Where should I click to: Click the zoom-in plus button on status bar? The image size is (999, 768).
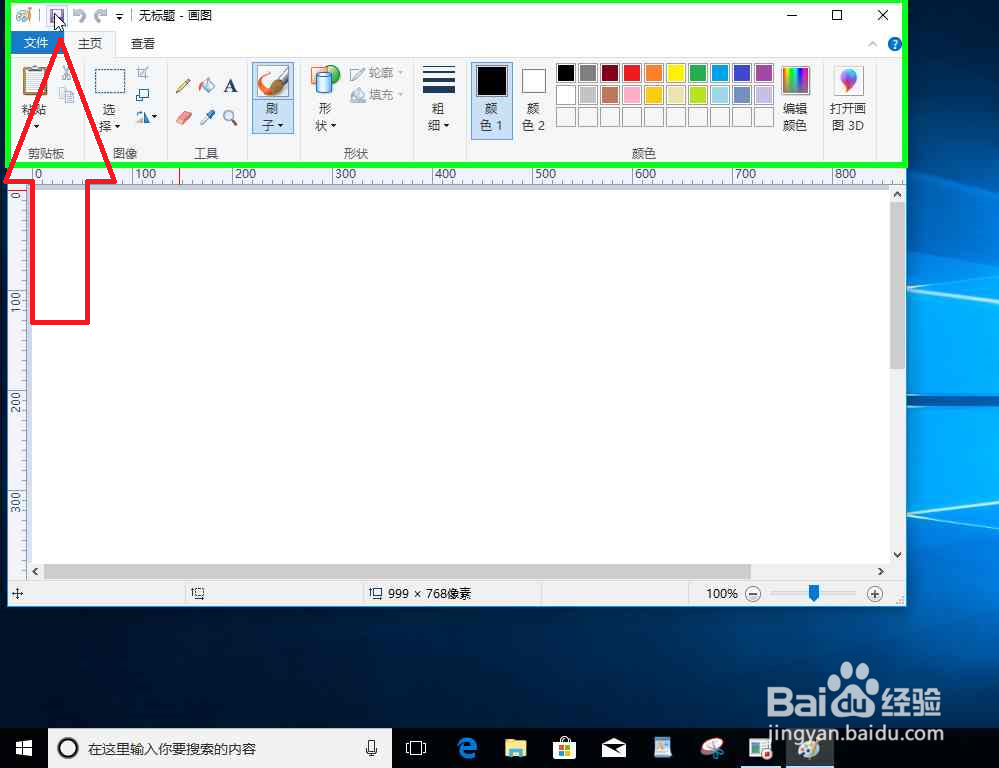[x=874, y=593]
